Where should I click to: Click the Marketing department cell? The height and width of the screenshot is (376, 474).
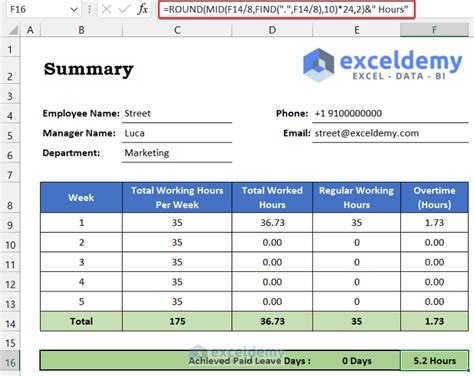pos(177,153)
